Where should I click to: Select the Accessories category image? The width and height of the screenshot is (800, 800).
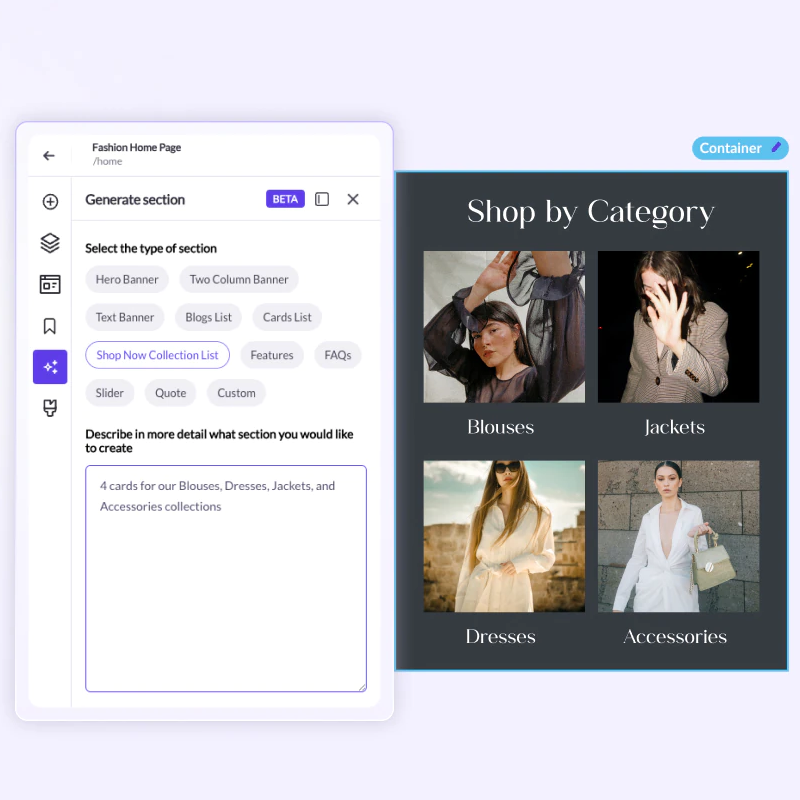(678, 537)
